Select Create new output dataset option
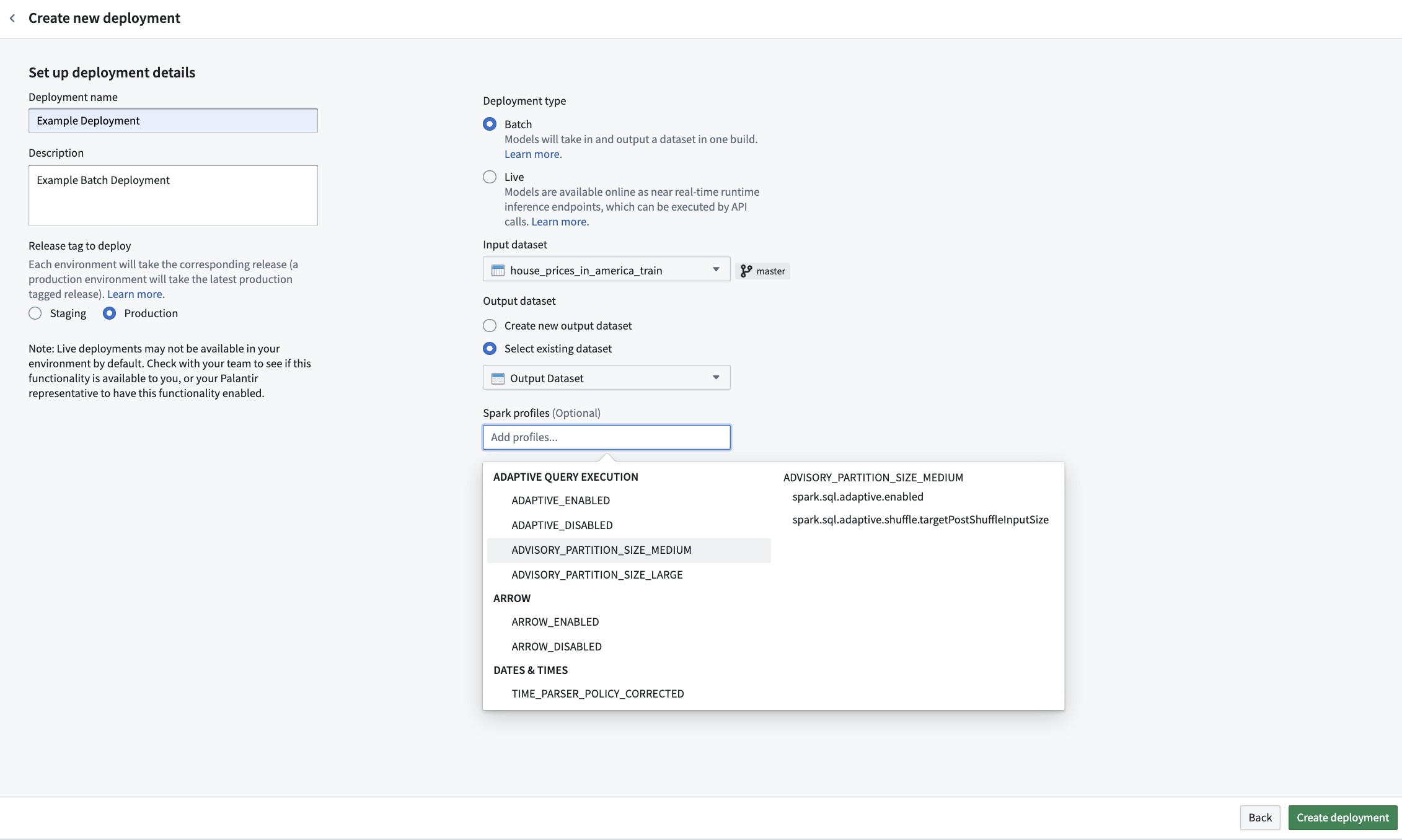Viewport: 1402px width, 840px height. point(490,325)
